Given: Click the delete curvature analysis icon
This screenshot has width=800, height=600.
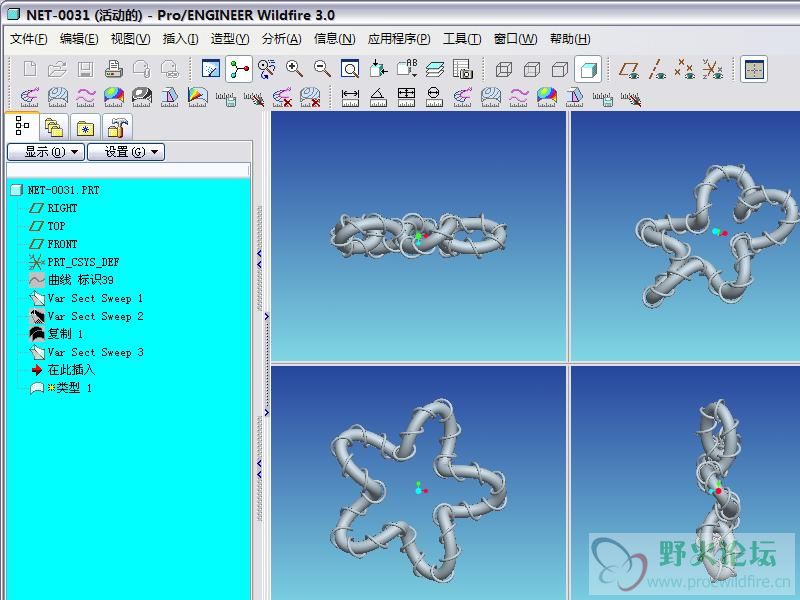Looking at the screenshot, I should (282, 96).
